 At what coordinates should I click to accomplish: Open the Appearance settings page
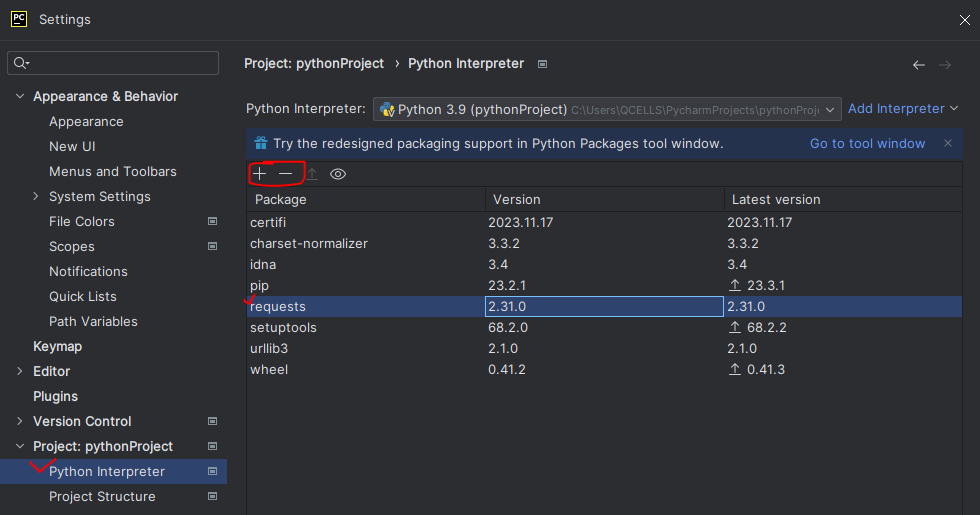pyautogui.click(x=86, y=121)
